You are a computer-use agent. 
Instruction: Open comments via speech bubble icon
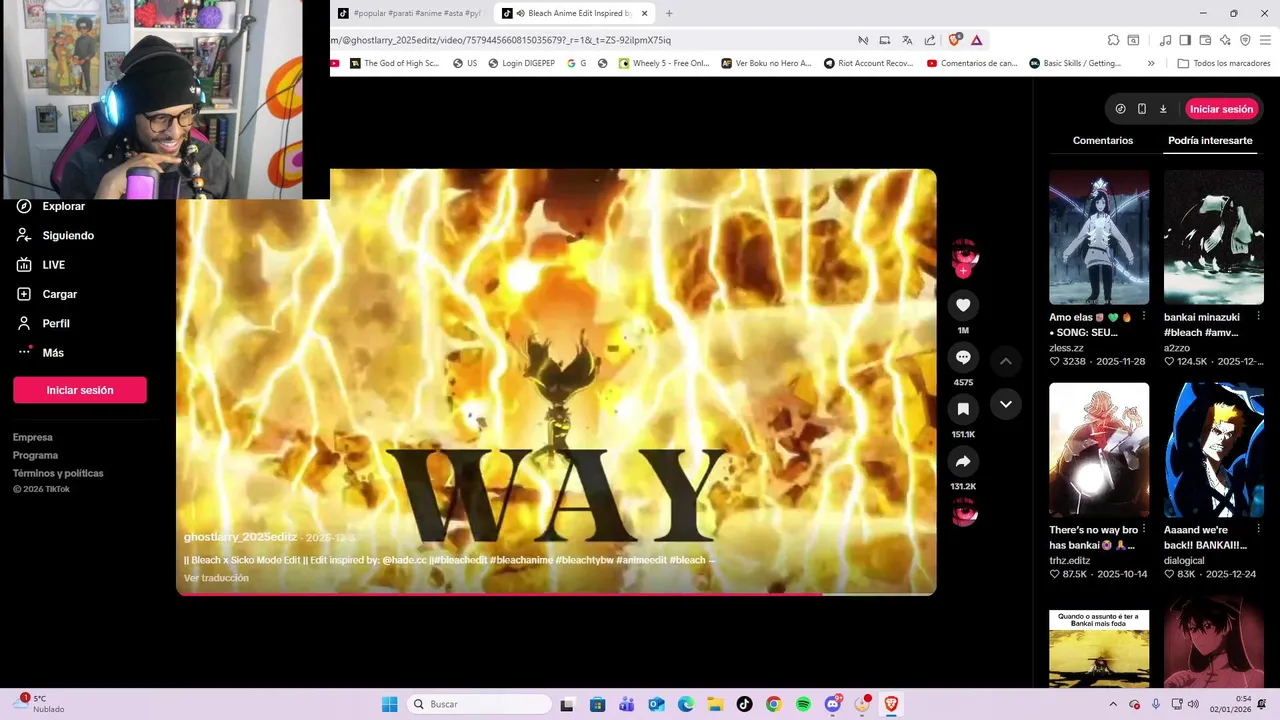click(x=963, y=357)
